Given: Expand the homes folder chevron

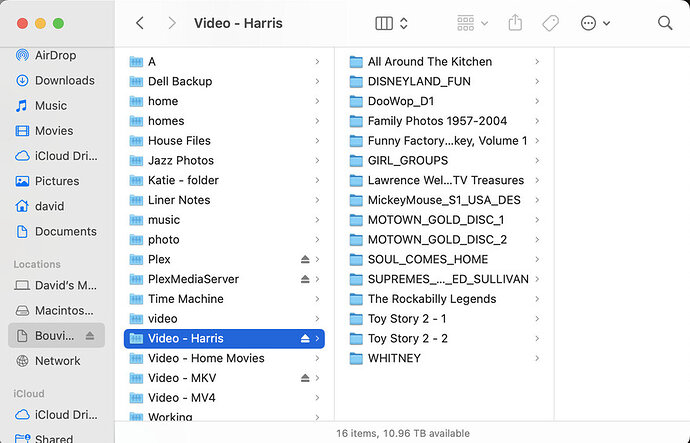Looking at the screenshot, I should (x=317, y=121).
